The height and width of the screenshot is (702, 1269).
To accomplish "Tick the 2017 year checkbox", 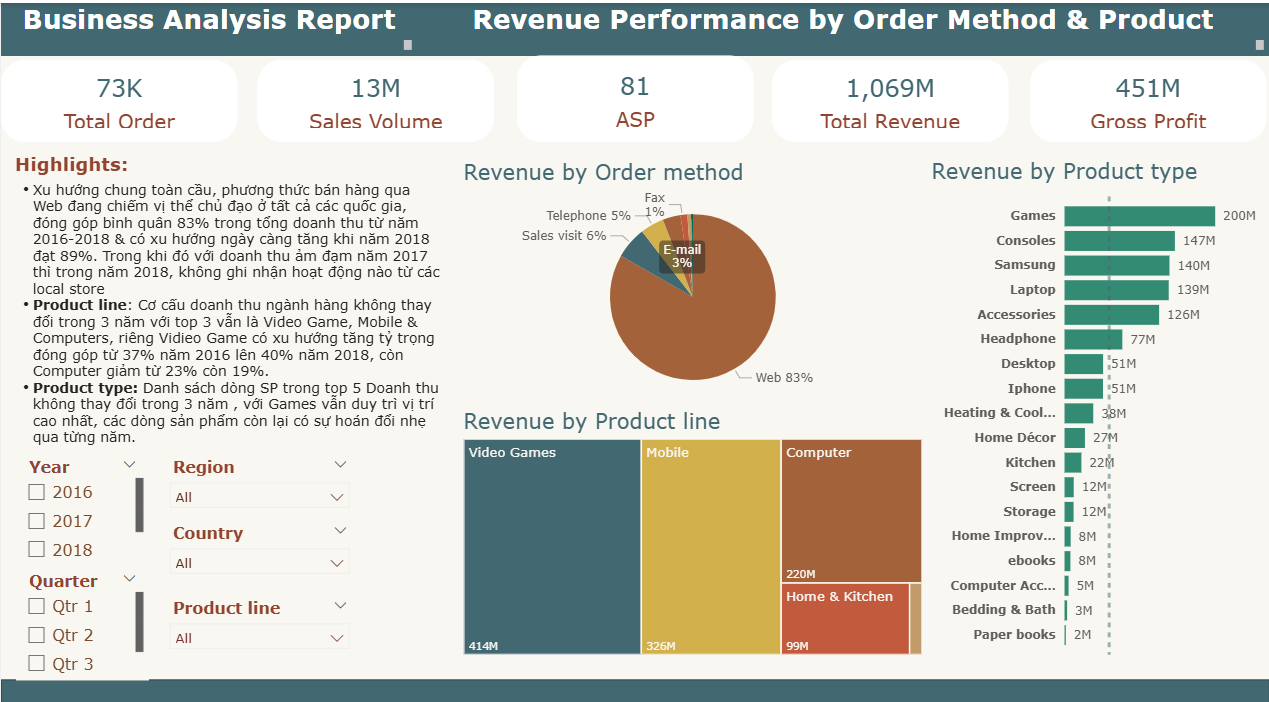I will click(37, 521).
